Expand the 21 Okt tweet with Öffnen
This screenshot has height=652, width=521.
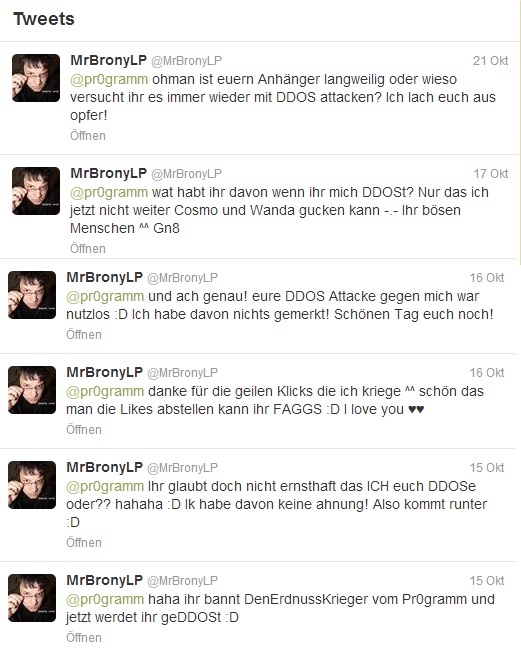(88, 136)
